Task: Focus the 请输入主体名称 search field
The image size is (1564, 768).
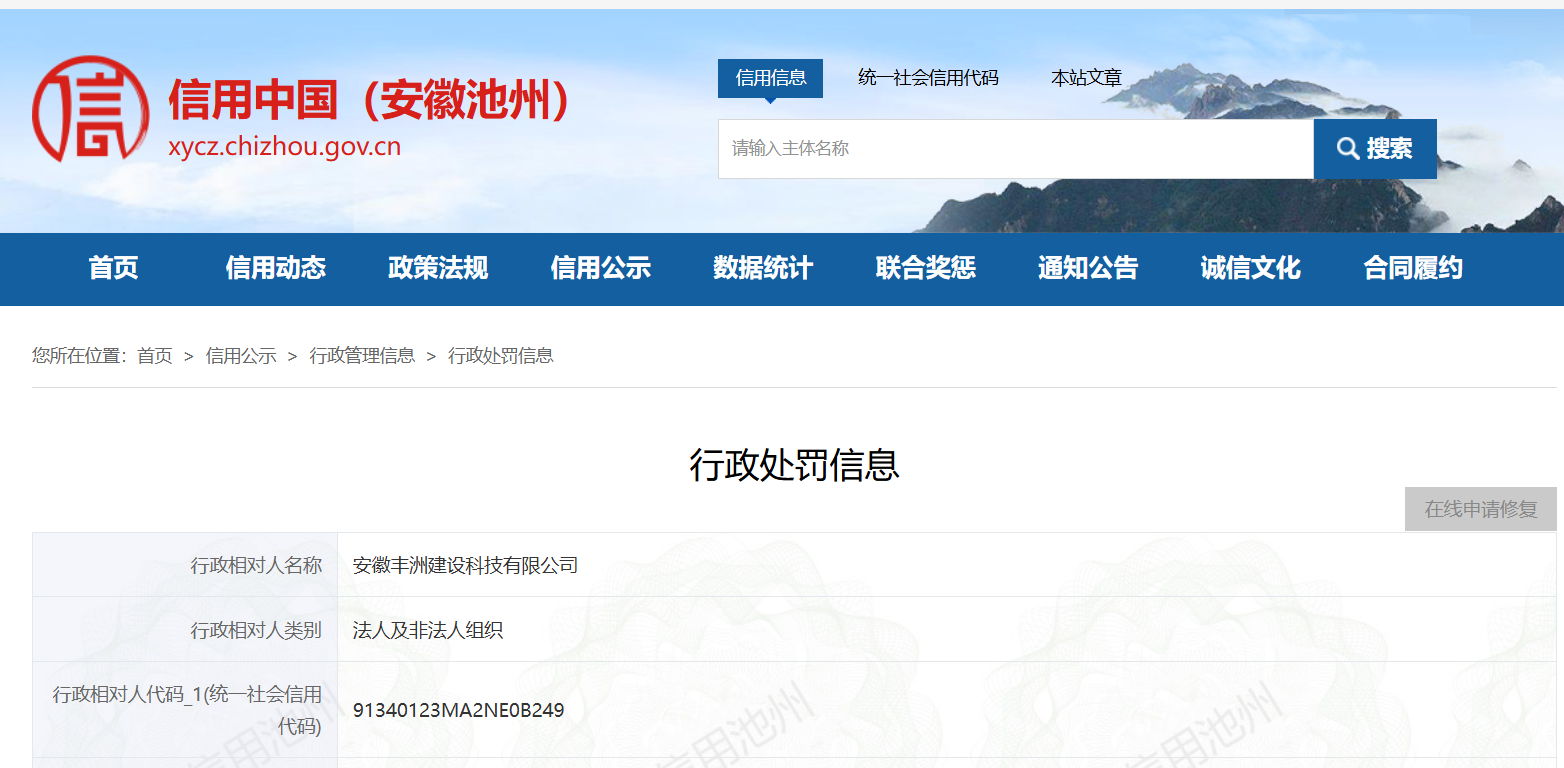Action: tap(1015, 149)
